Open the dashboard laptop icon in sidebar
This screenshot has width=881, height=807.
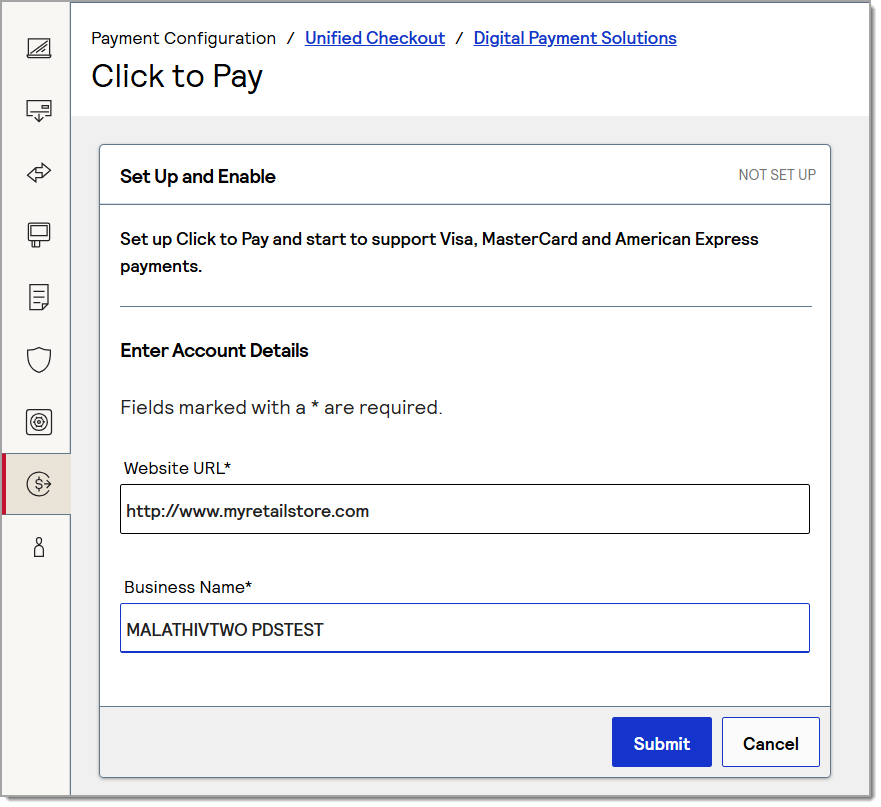pos(39,48)
